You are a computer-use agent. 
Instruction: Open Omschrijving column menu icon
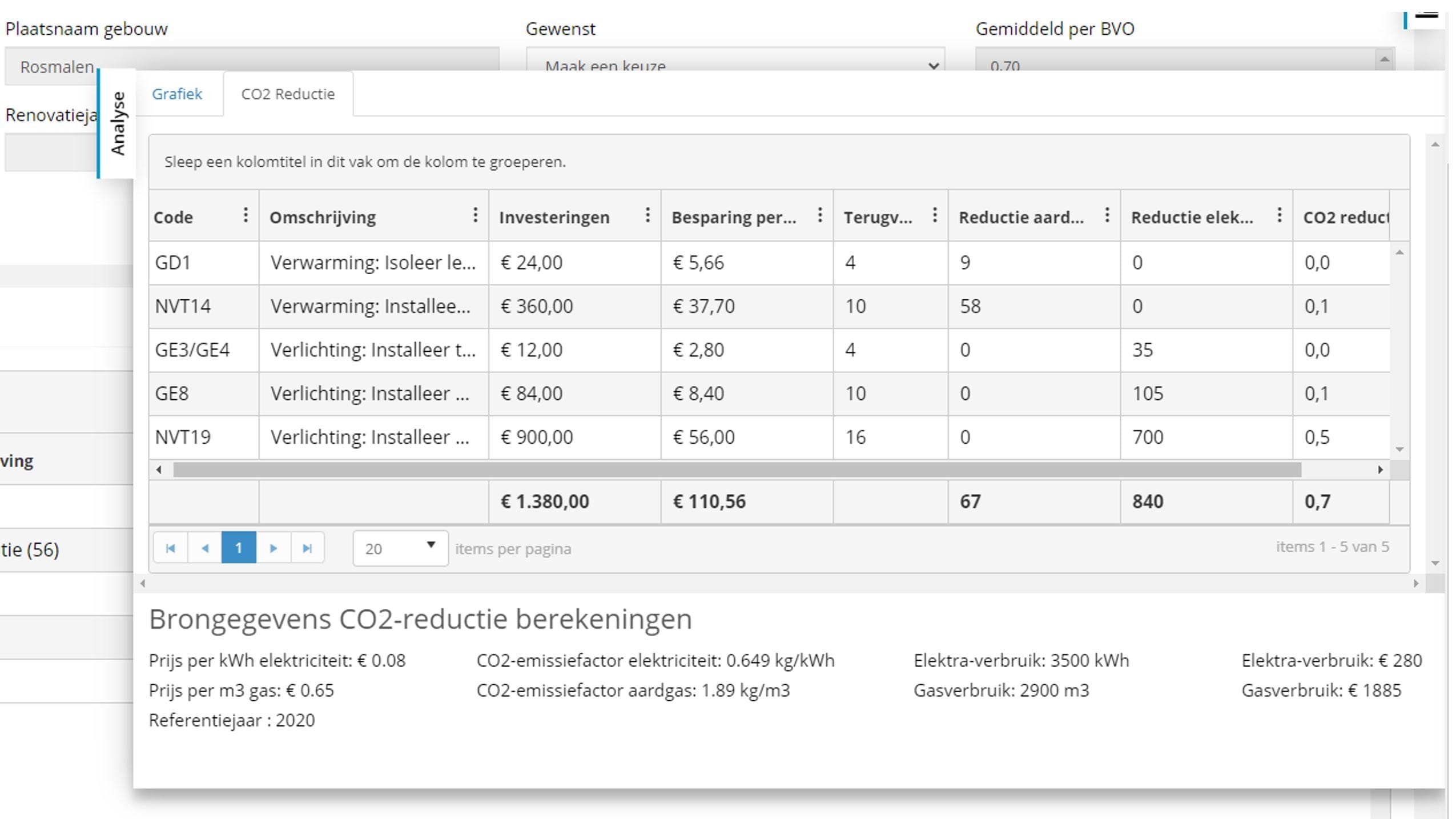coord(475,215)
